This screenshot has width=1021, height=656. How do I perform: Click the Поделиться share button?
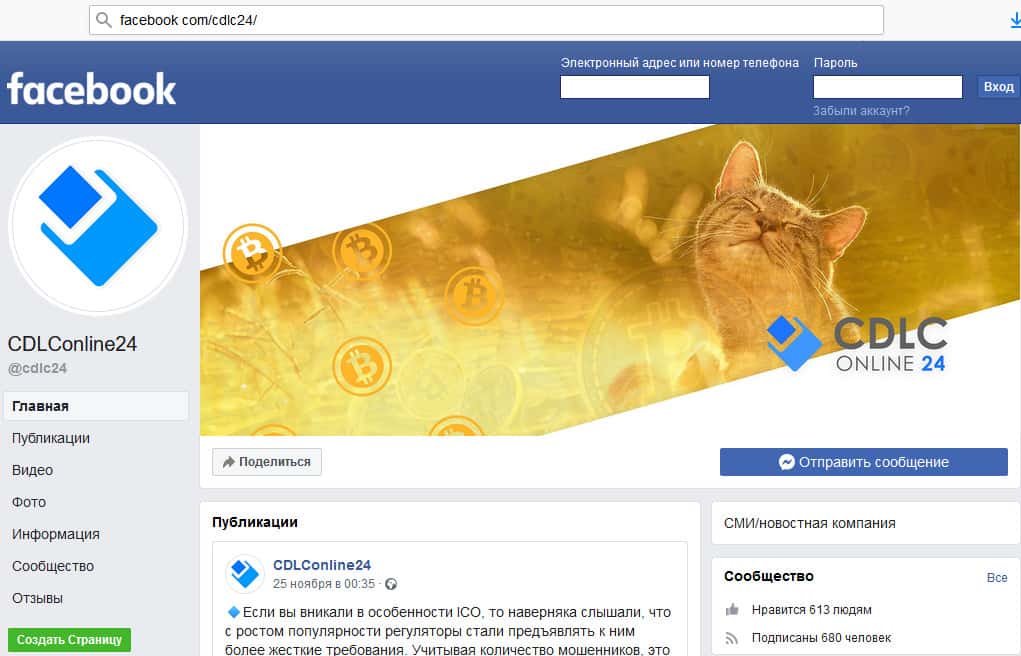pyautogui.click(x=267, y=462)
